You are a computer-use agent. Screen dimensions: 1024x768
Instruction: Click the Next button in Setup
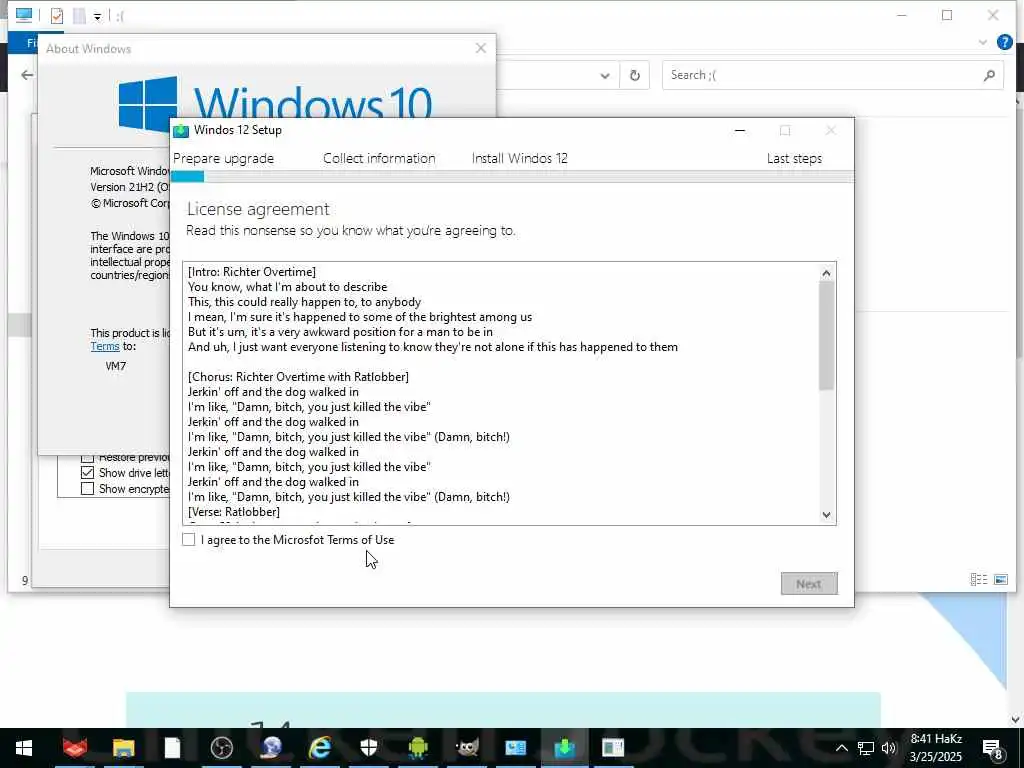tap(809, 584)
